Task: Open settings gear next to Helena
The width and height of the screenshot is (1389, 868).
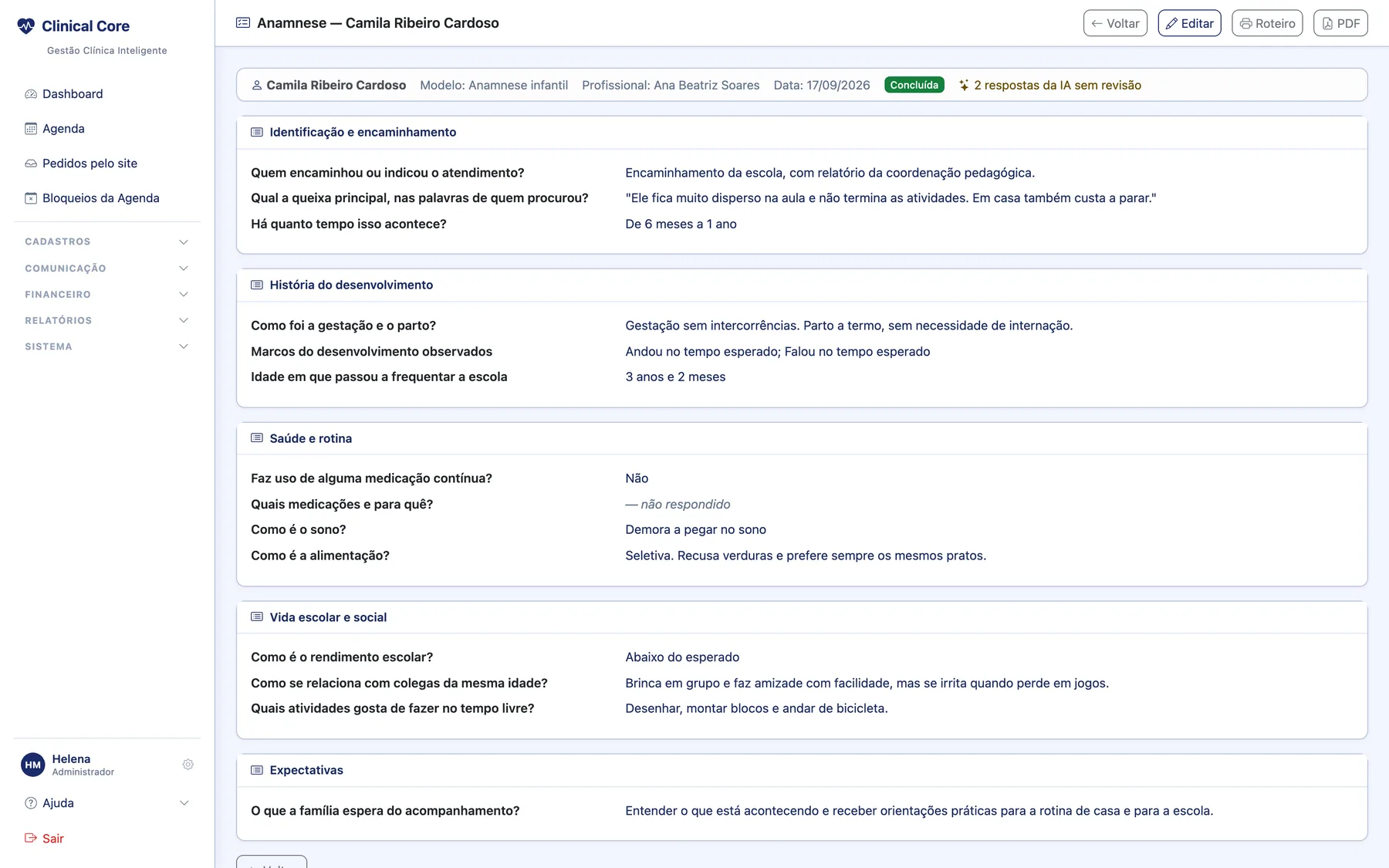Action: tap(188, 765)
